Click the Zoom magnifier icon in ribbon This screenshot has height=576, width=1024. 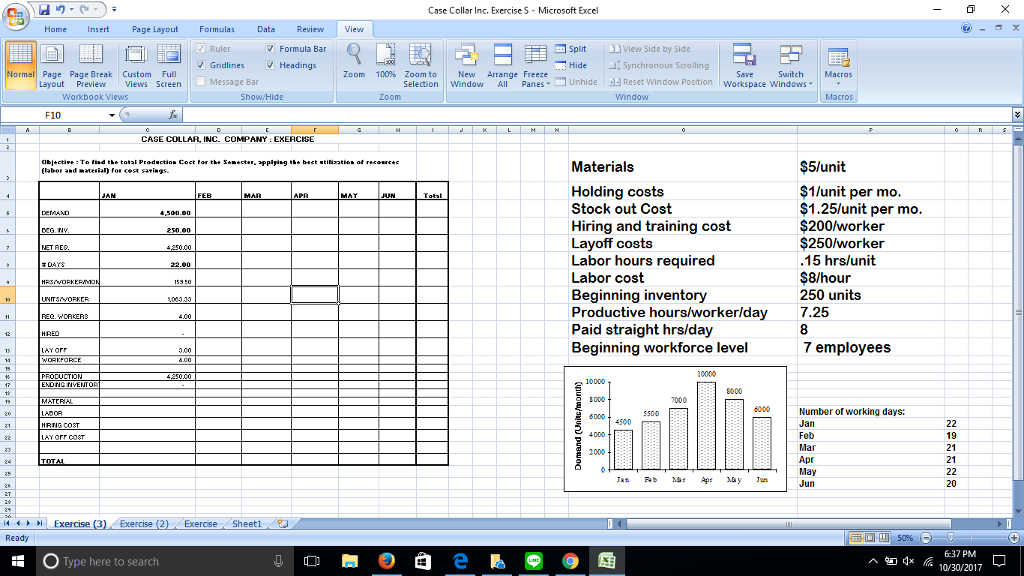click(x=354, y=58)
